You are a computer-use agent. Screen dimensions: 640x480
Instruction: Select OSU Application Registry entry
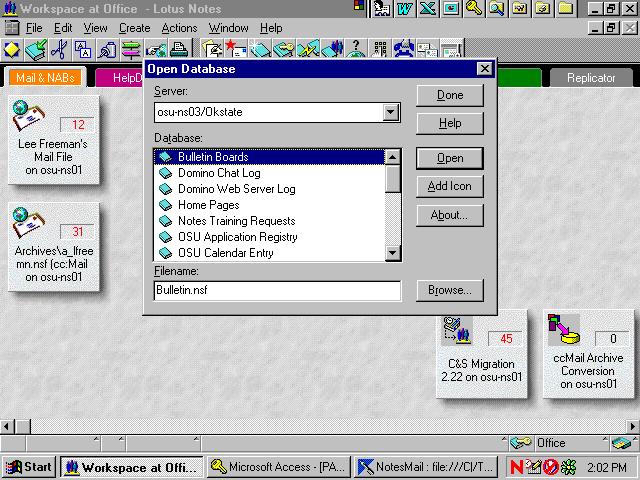coord(269,237)
